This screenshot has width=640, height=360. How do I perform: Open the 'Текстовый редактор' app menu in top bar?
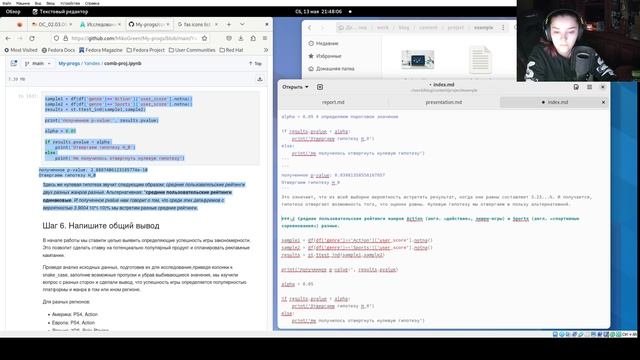(x=60, y=11)
